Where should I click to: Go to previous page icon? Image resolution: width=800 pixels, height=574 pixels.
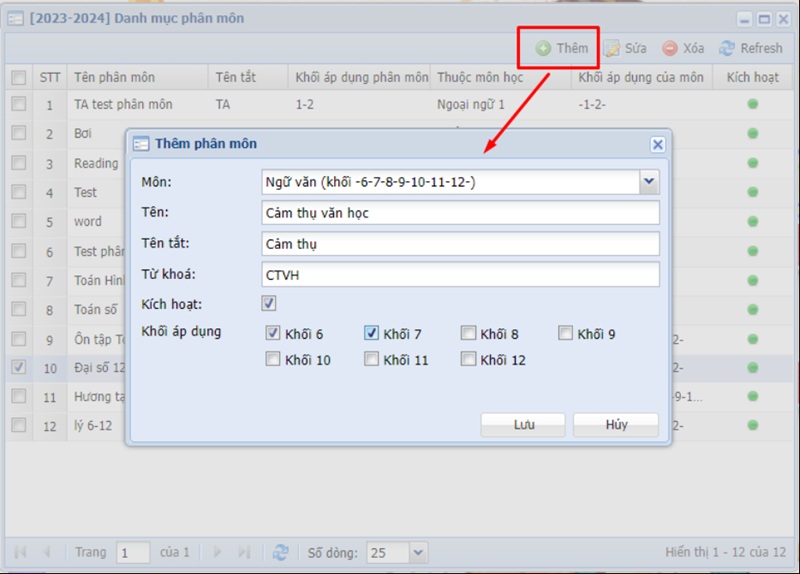click(47, 552)
